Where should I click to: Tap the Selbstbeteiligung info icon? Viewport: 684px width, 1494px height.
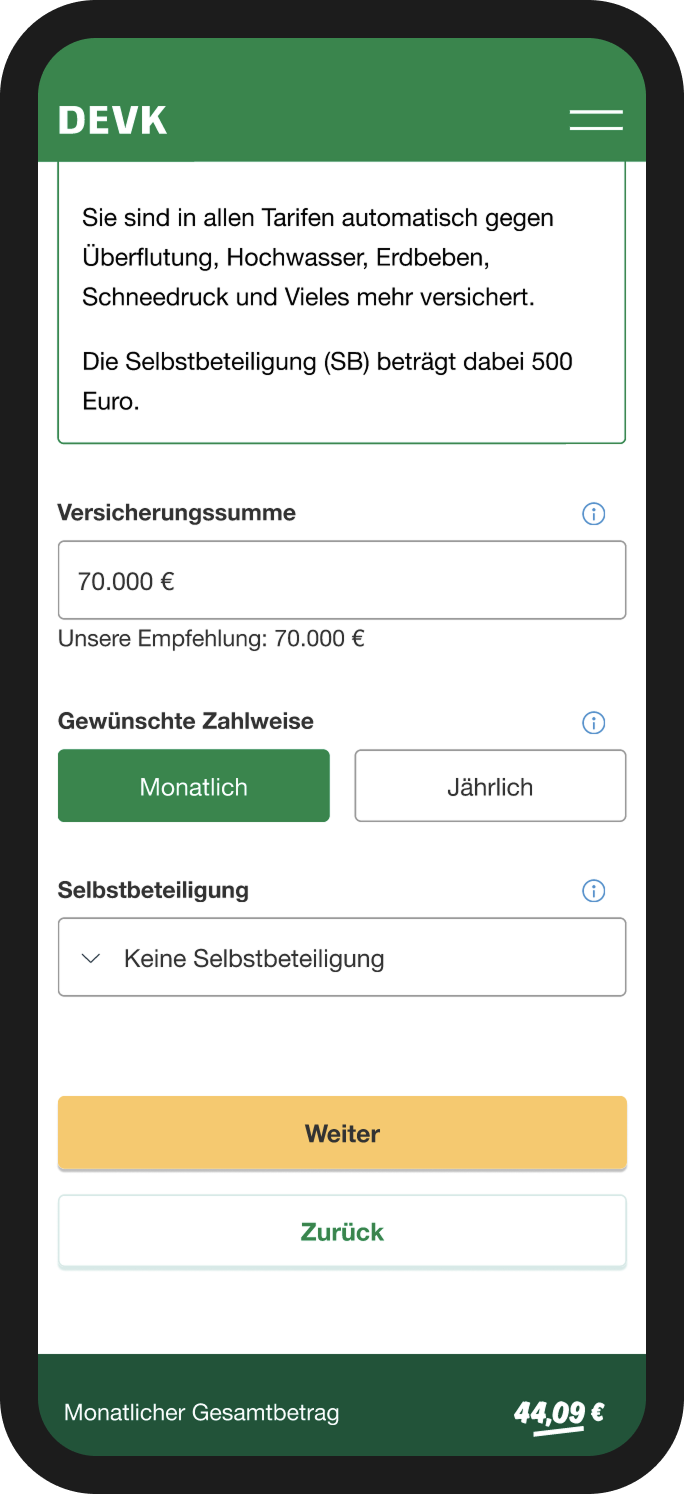click(x=593, y=891)
